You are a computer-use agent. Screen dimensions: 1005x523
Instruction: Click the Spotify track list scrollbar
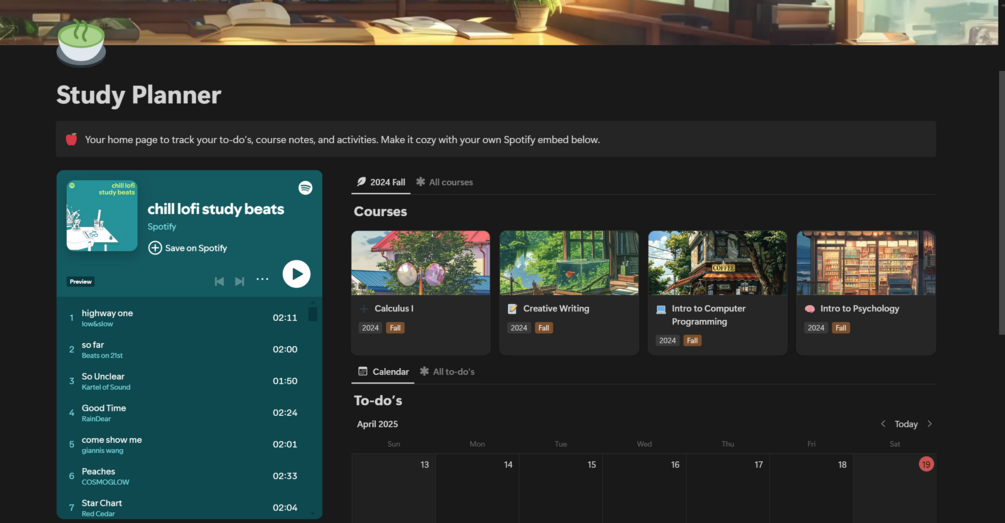pyautogui.click(x=313, y=314)
